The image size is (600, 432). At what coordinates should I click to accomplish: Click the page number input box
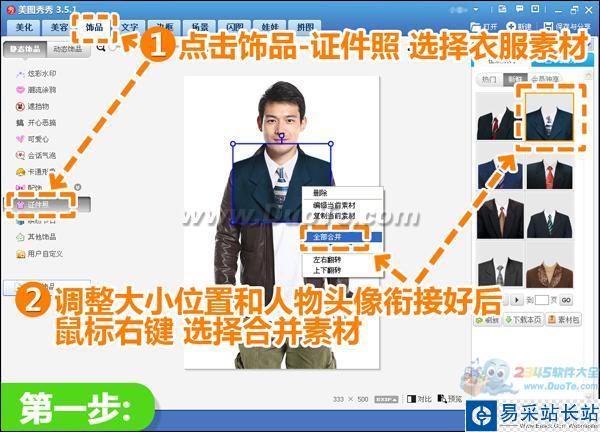[541, 300]
